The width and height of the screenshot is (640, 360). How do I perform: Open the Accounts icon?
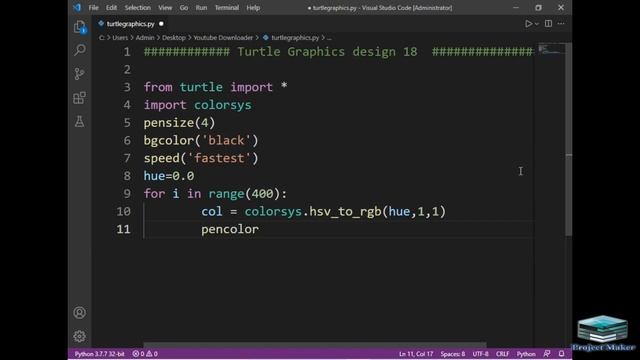pos(80,313)
